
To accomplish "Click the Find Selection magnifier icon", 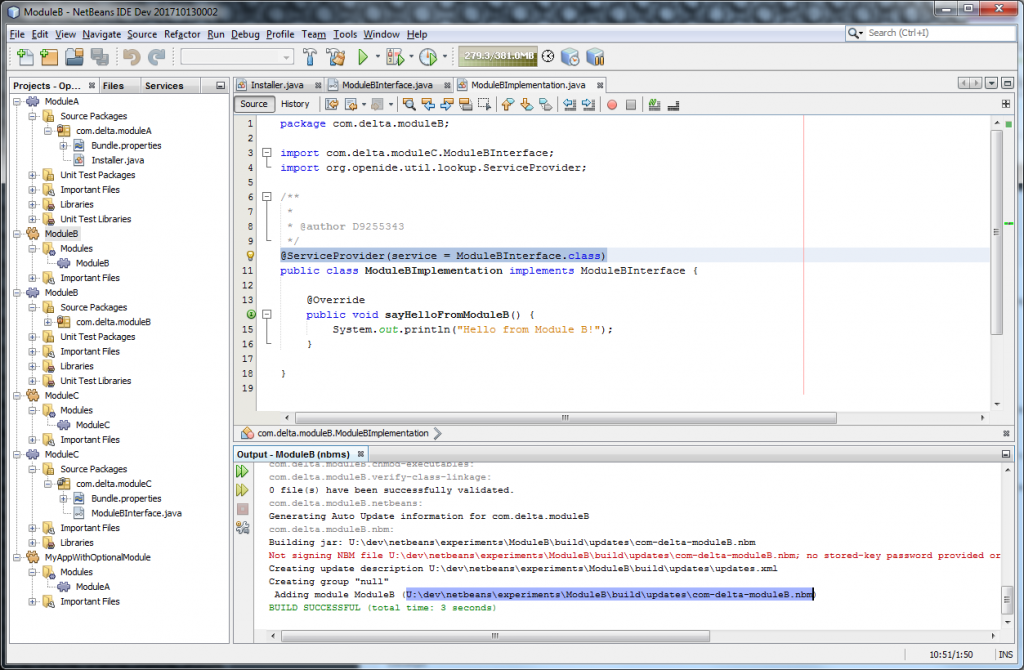I will tap(409, 104).
